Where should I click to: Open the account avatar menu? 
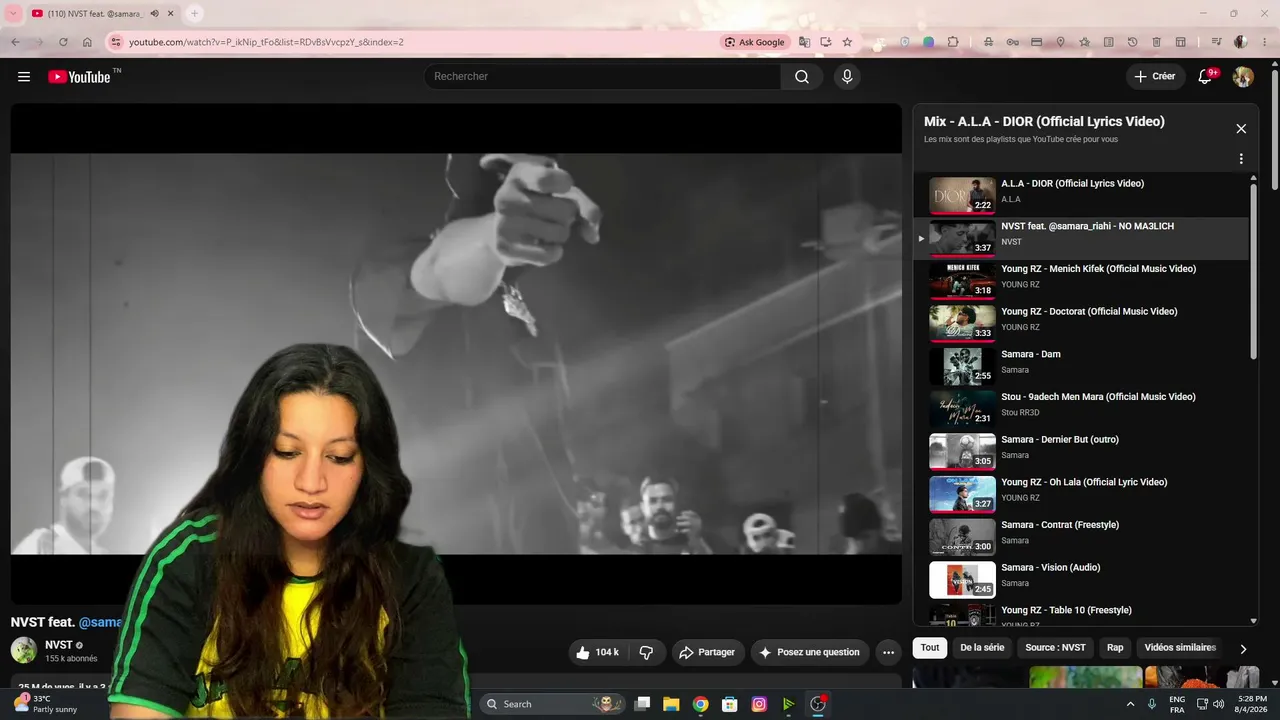pyautogui.click(x=1243, y=77)
